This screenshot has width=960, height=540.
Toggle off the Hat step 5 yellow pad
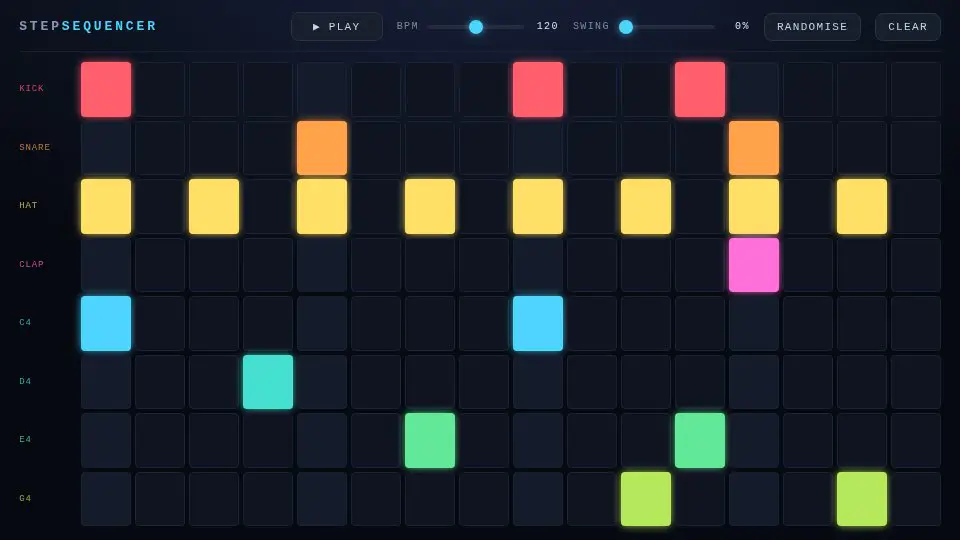coord(322,206)
